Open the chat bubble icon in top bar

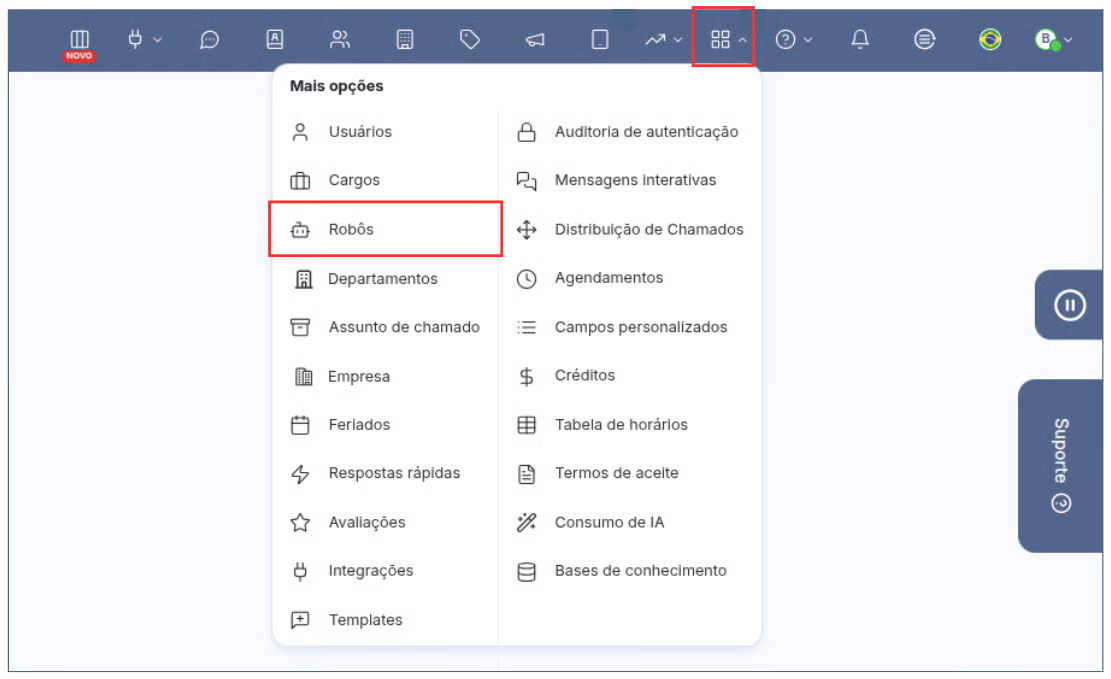pos(209,40)
